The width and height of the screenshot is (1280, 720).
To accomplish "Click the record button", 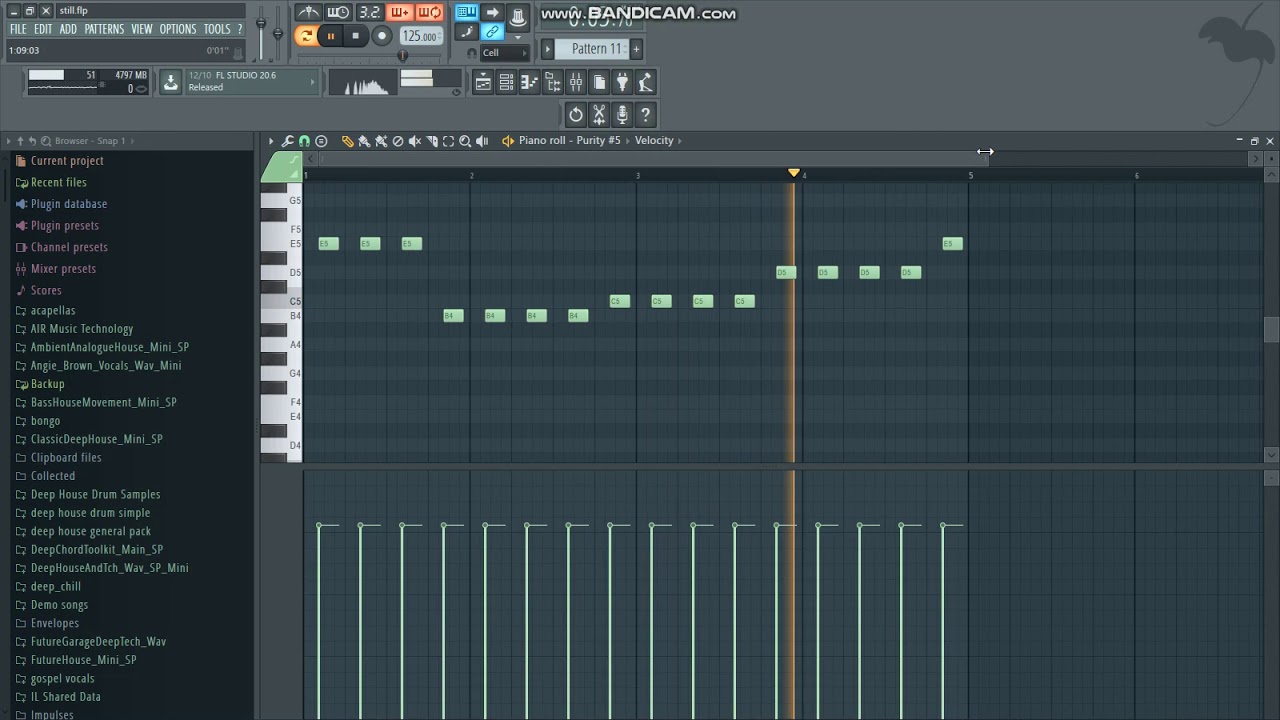I will pos(382,36).
